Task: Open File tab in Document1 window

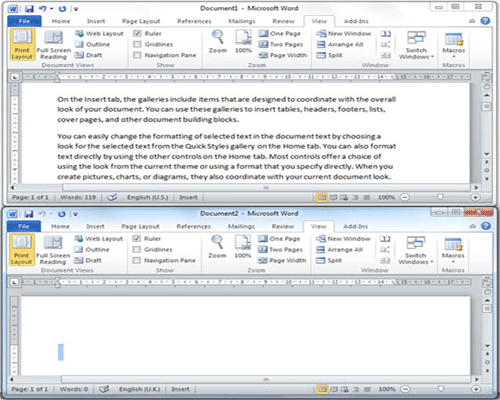Action: pyautogui.click(x=24, y=21)
